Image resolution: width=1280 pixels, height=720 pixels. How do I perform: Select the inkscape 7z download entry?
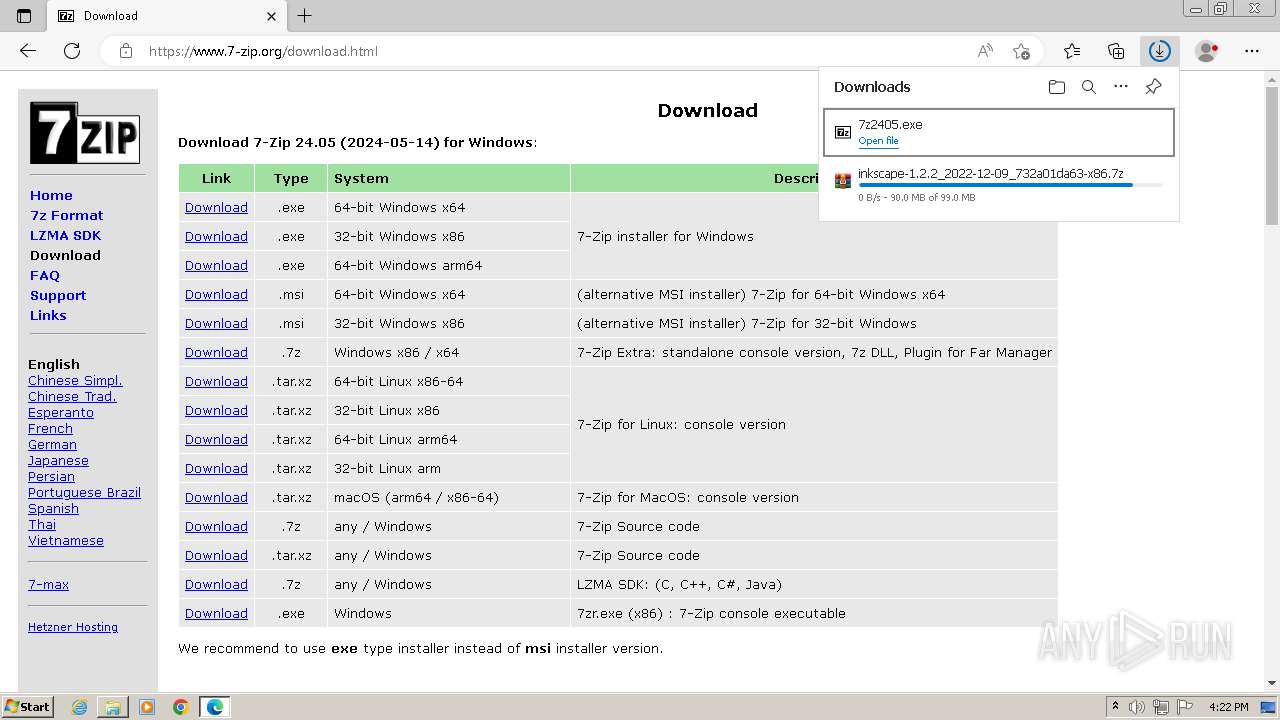tap(999, 185)
